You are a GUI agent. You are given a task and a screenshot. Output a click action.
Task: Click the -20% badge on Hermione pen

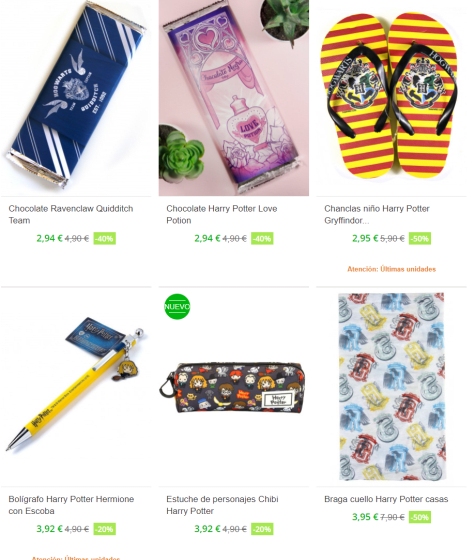[x=105, y=529]
